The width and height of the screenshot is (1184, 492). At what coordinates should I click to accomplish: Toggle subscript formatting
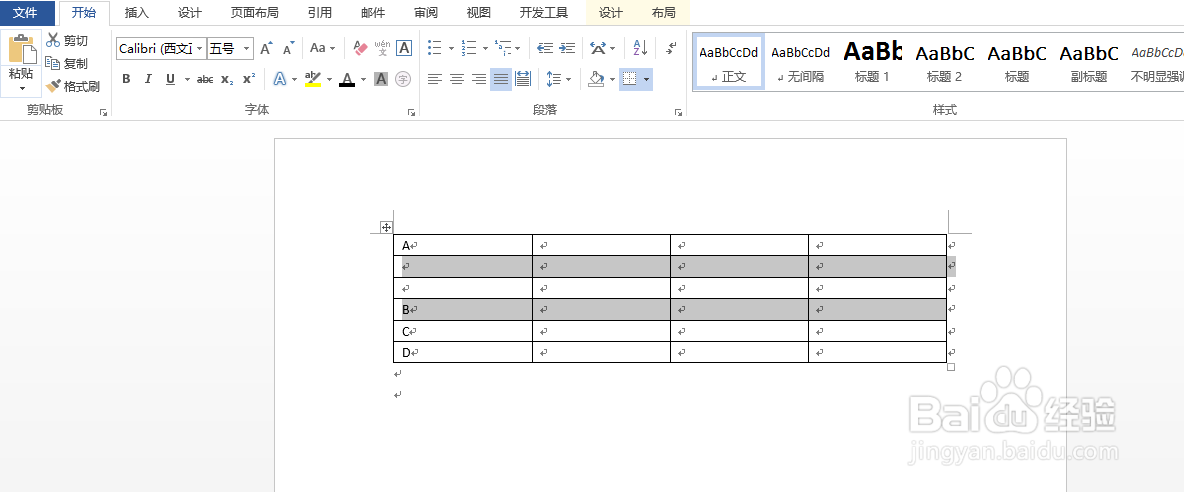coord(227,79)
